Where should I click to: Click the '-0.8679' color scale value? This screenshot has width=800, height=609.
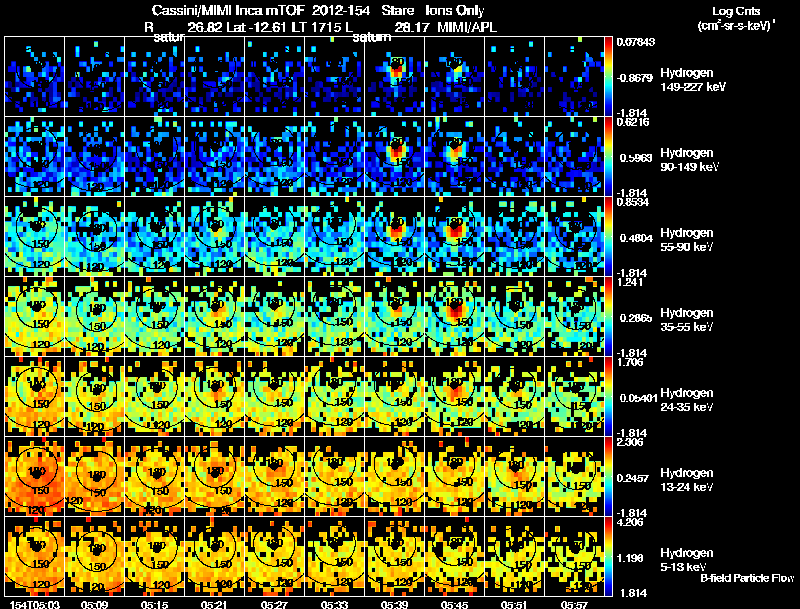(635, 78)
